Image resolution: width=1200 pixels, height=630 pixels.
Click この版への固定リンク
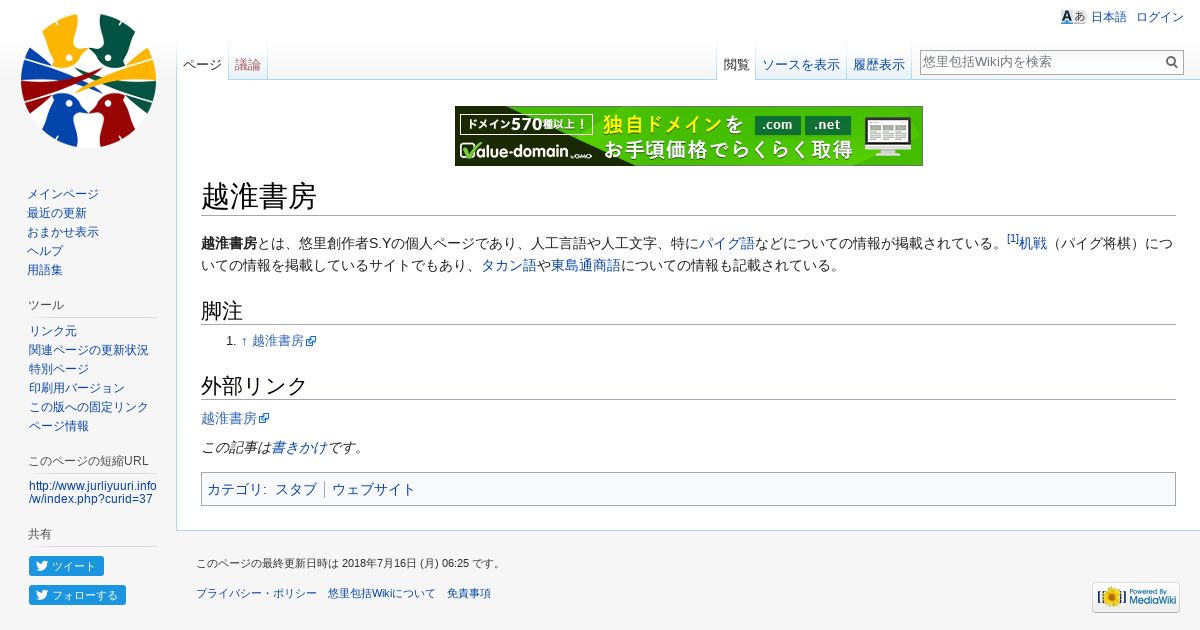coord(89,407)
